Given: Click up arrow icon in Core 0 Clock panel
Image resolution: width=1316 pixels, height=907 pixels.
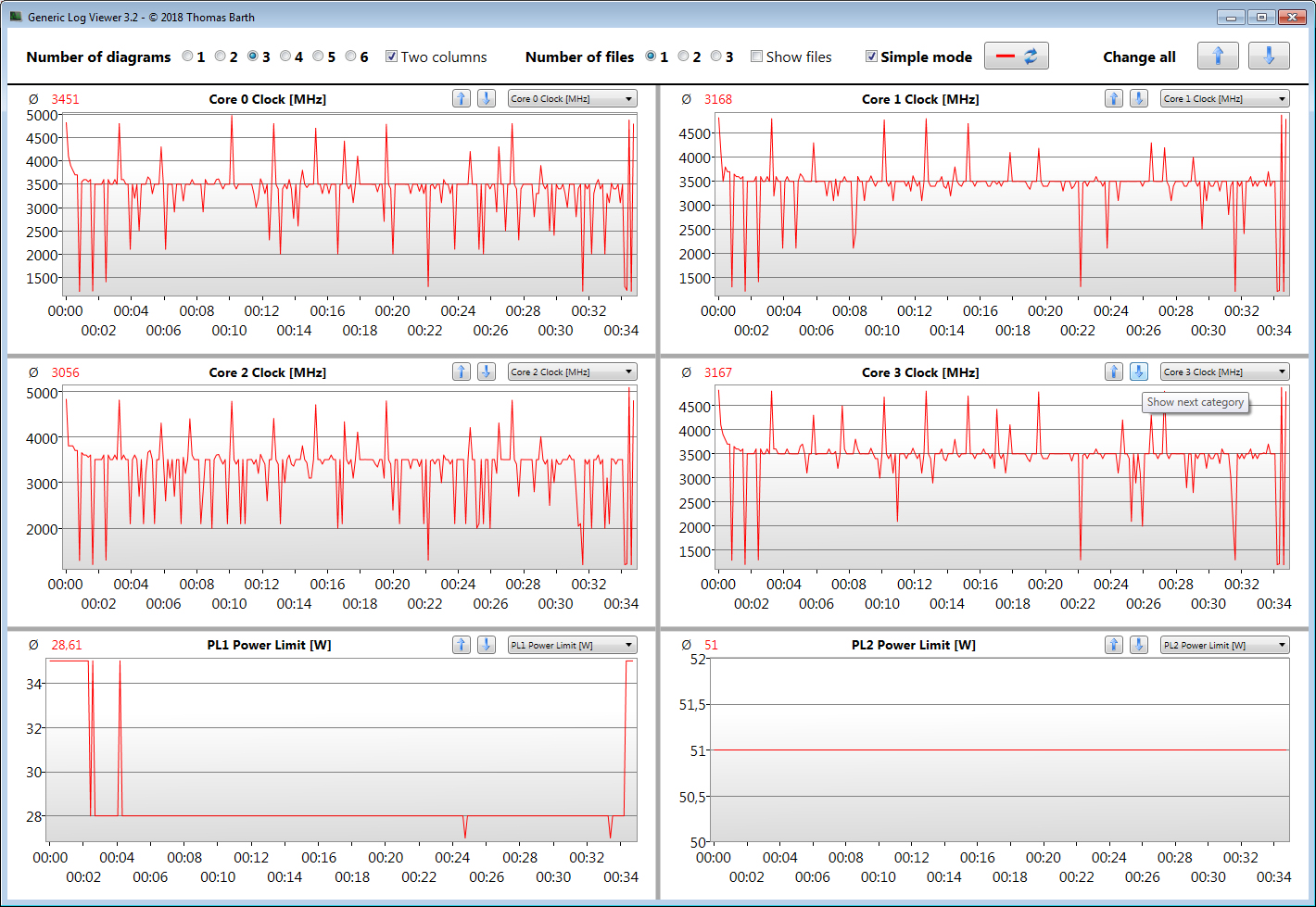Looking at the screenshot, I should pos(462,98).
